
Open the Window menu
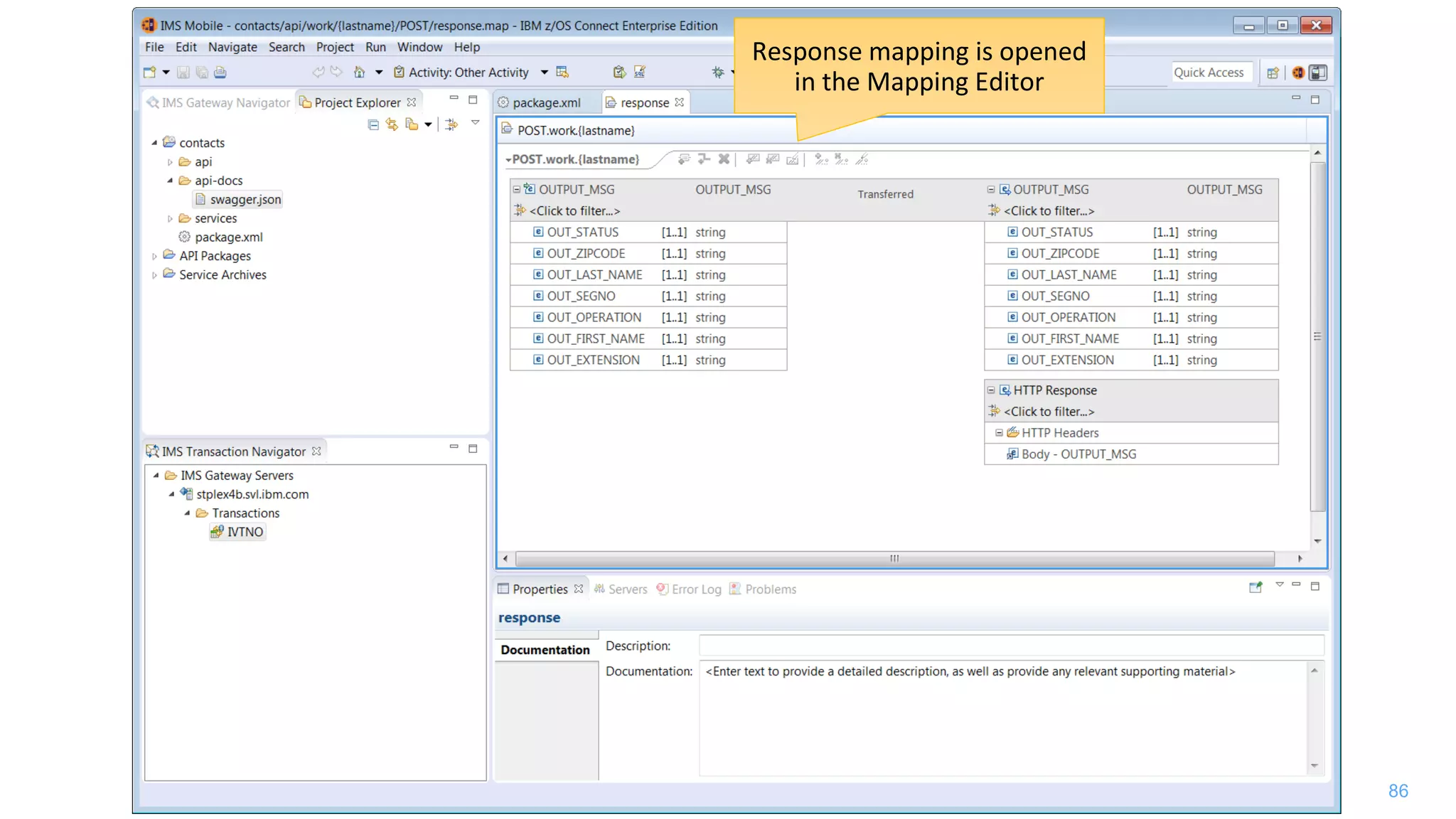(x=419, y=47)
